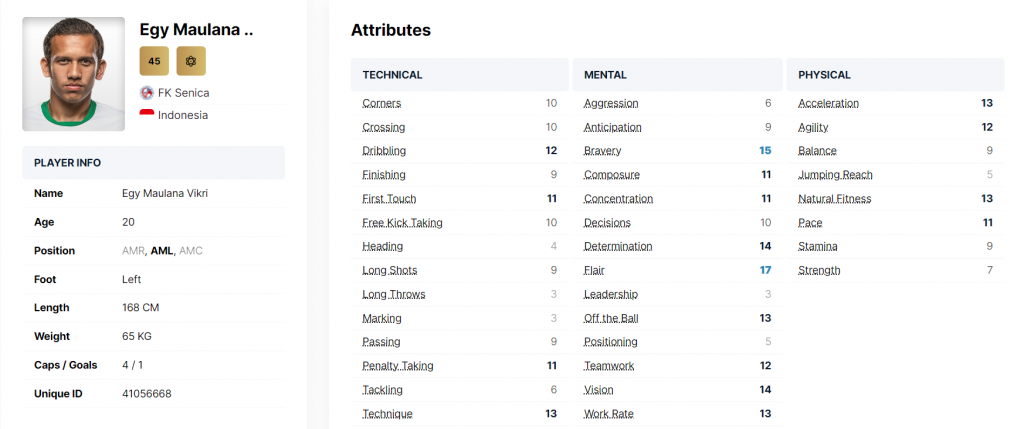
Task: Click the FK Senica club crest
Action: (147, 93)
